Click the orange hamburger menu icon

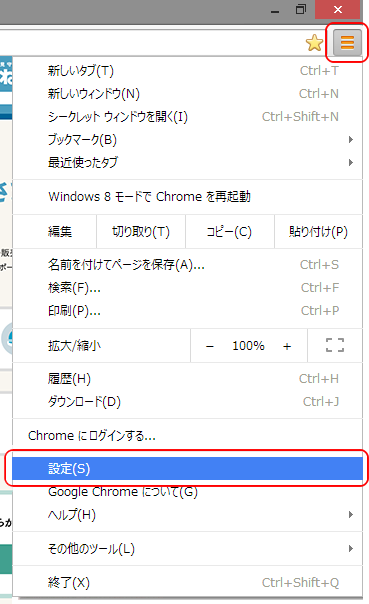(x=347, y=42)
